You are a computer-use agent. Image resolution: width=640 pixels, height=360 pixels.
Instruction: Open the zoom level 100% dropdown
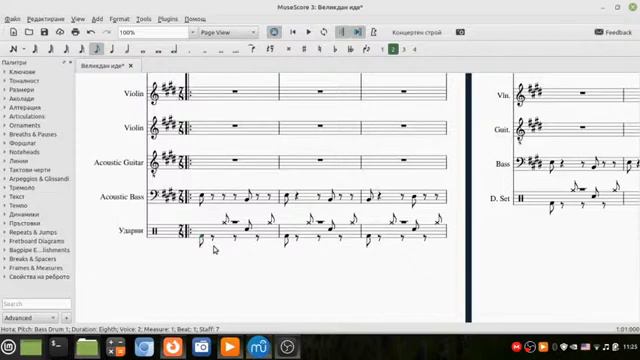(x=192, y=32)
